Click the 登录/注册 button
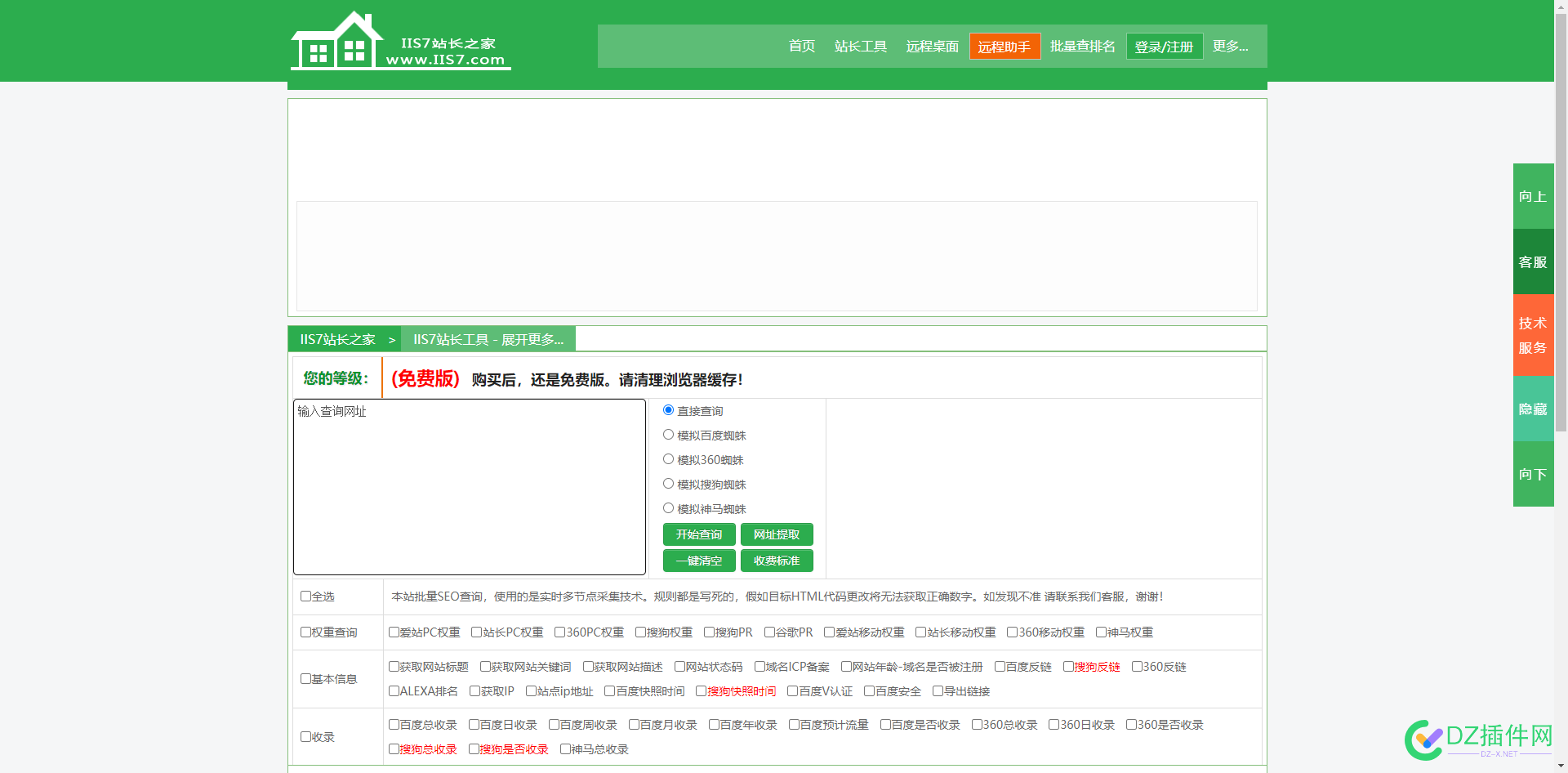The height and width of the screenshot is (773, 1568). (1165, 47)
